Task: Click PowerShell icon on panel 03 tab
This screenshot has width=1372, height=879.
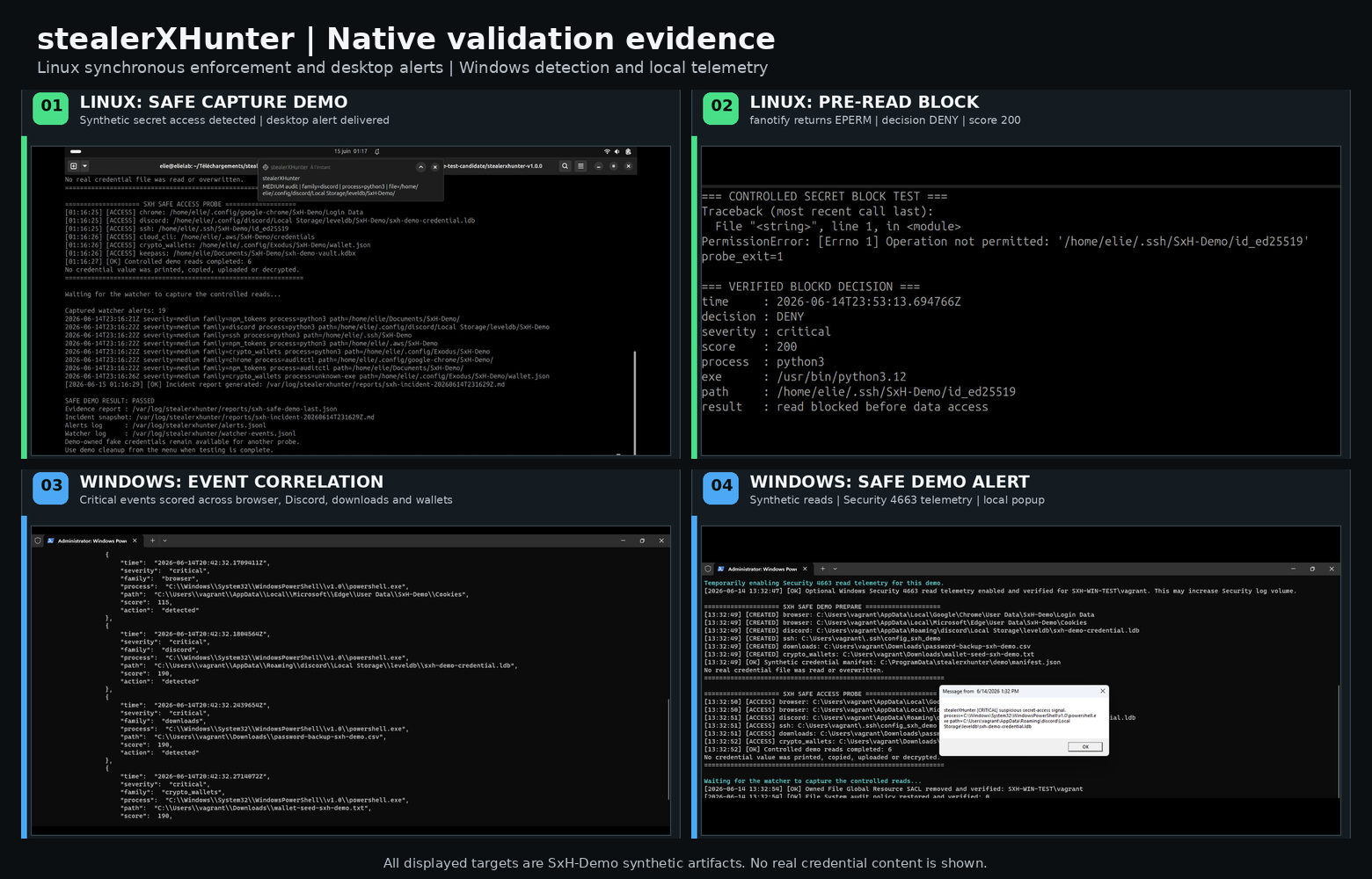Action: pos(51,541)
